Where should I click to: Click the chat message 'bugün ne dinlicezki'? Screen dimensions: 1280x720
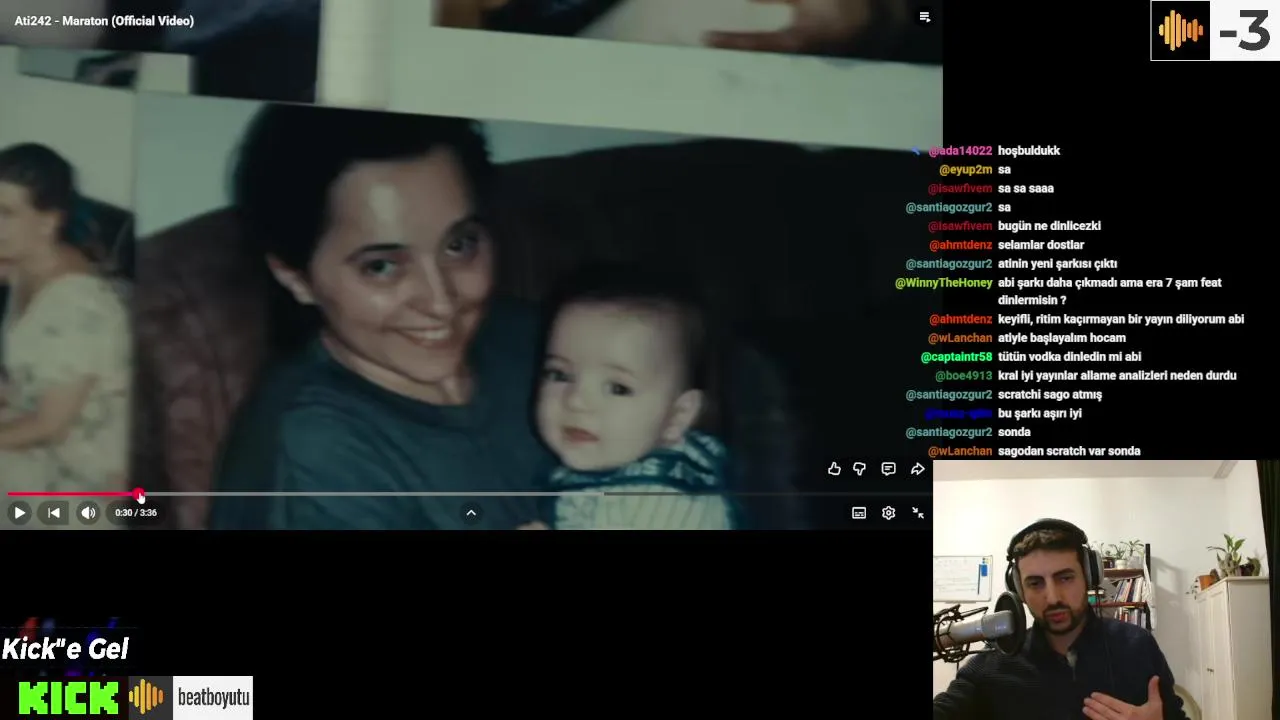click(x=1049, y=226)
